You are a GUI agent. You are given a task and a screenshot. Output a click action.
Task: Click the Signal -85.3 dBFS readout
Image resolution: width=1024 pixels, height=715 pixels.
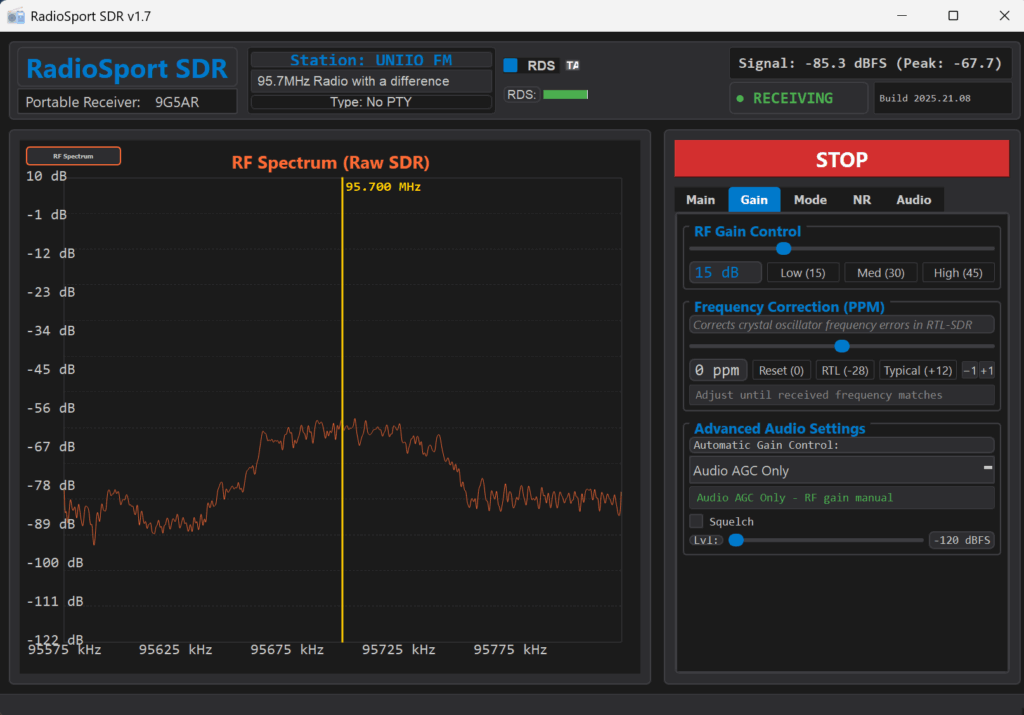click(x=870, y=63)
